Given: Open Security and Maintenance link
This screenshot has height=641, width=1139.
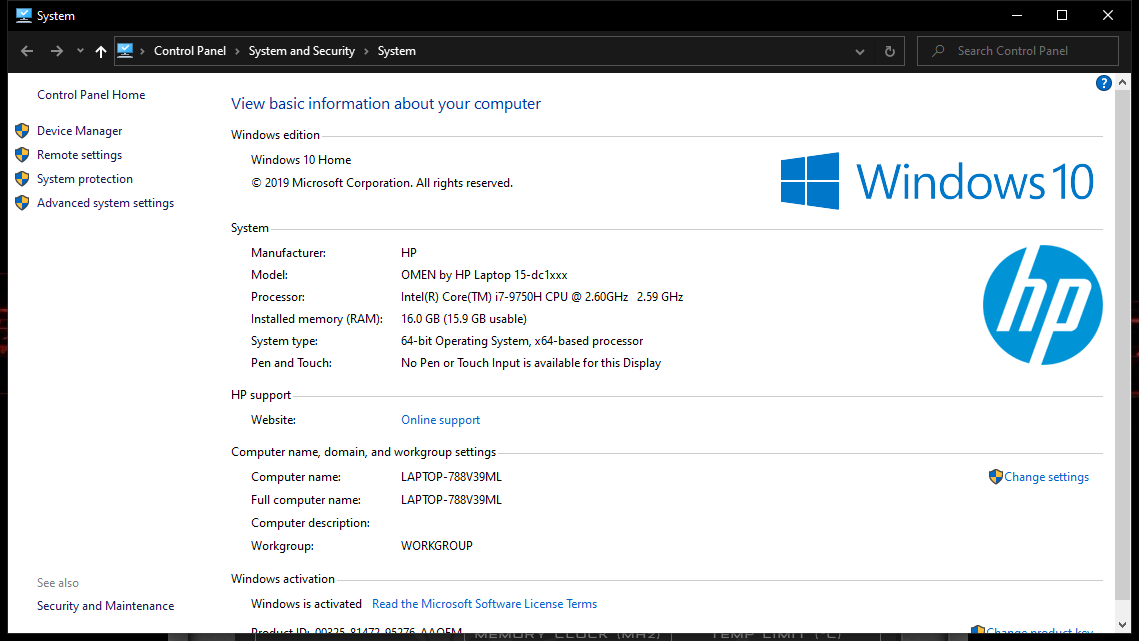Looking at the screenshot, I should click(x=105, y=606).
